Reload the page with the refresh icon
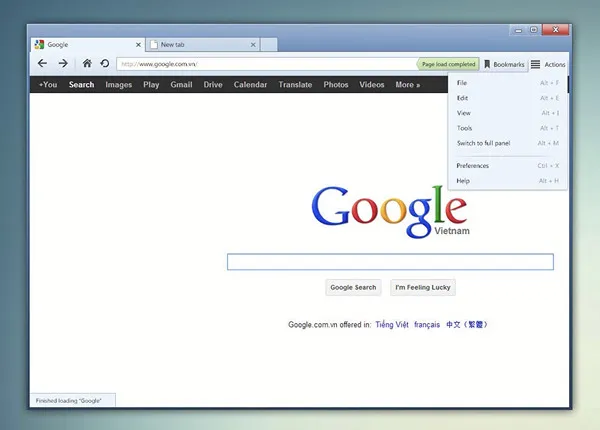The image size is (600, 430). coord(104,64)
